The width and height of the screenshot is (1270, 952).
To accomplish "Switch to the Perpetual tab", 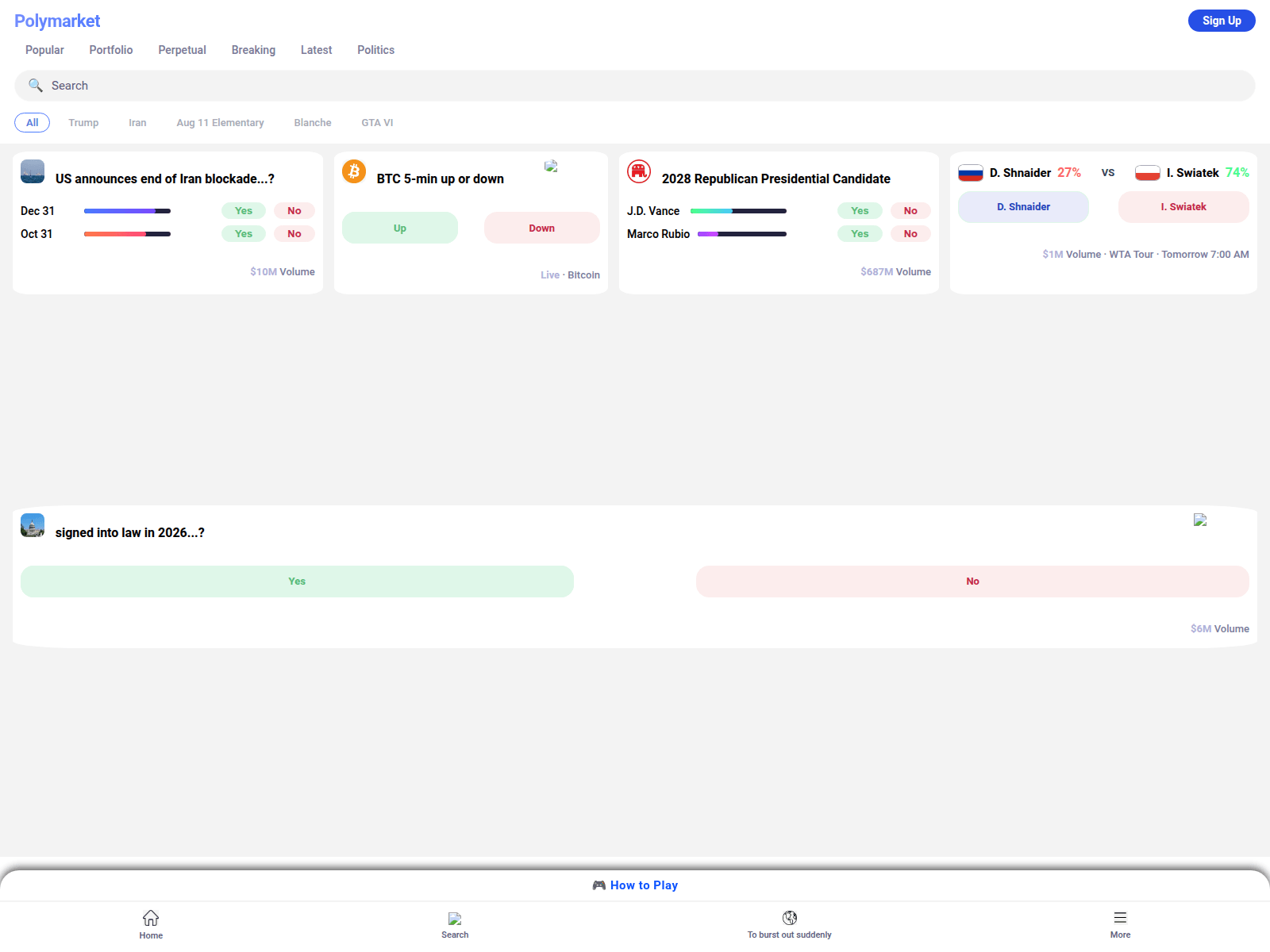I will [x=182, y=50].
